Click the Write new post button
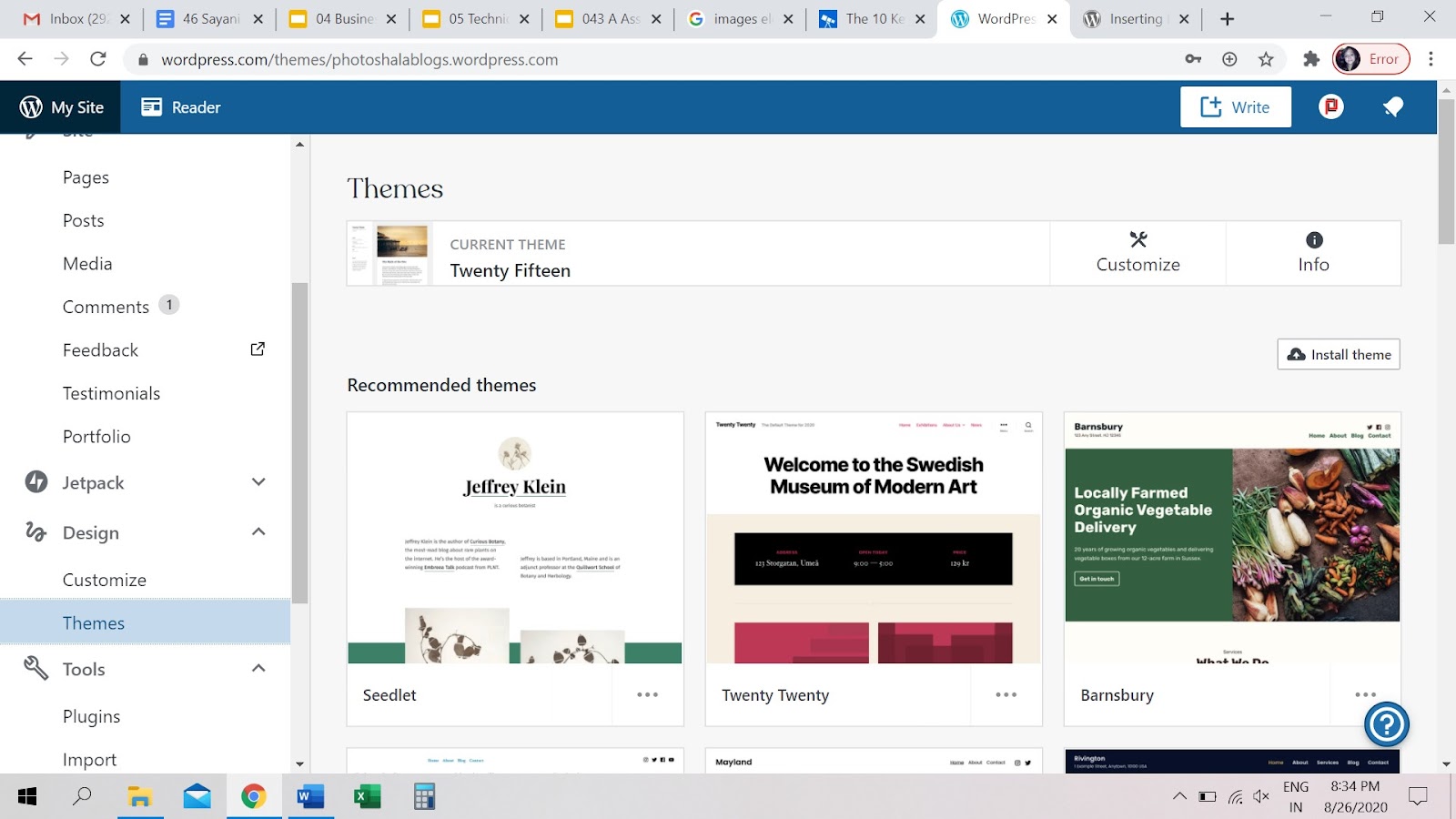 [x=1235, y=107]
